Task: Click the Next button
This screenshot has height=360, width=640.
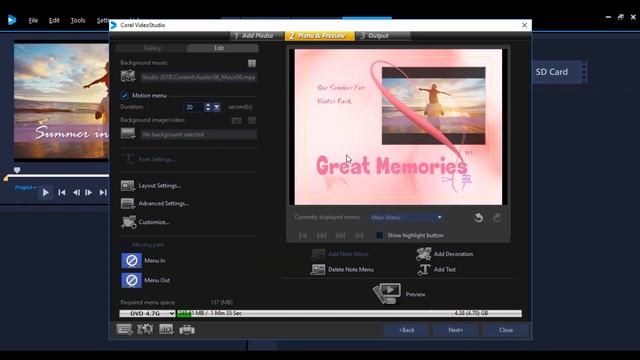Action: [456, 330]
